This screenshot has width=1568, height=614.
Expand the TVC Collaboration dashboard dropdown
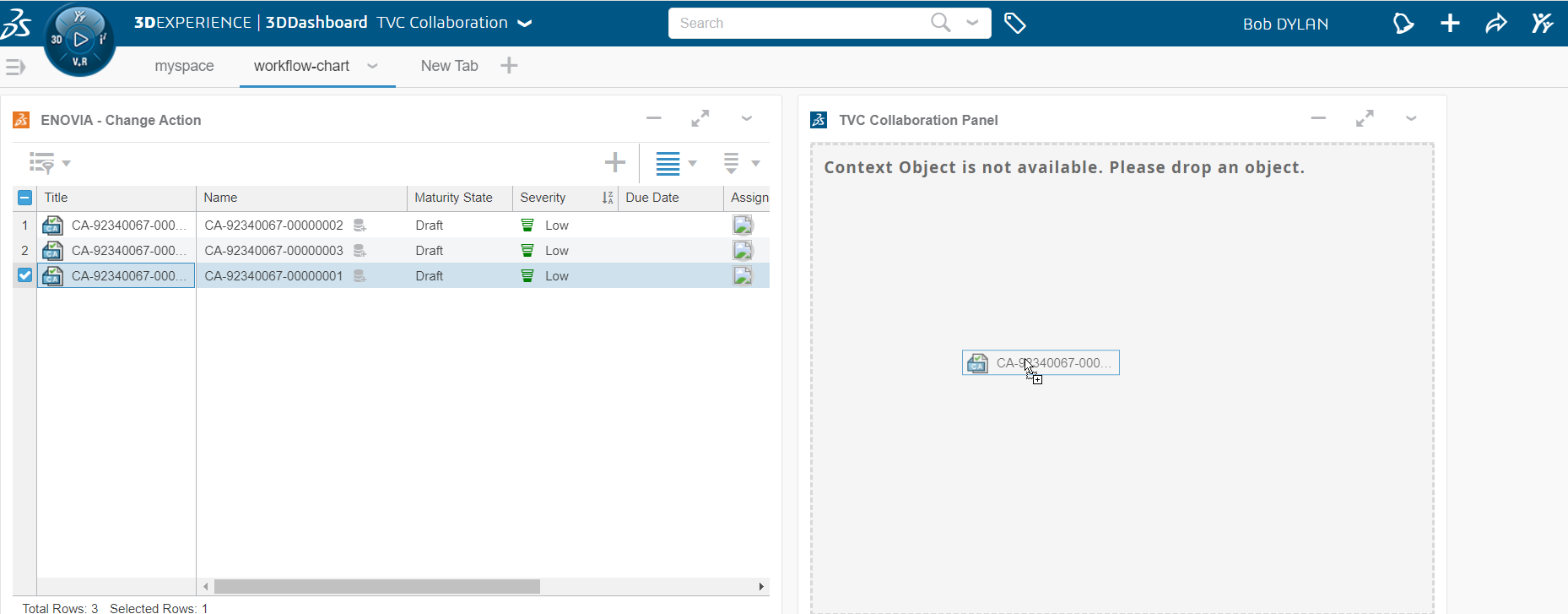tap(525, 24)
